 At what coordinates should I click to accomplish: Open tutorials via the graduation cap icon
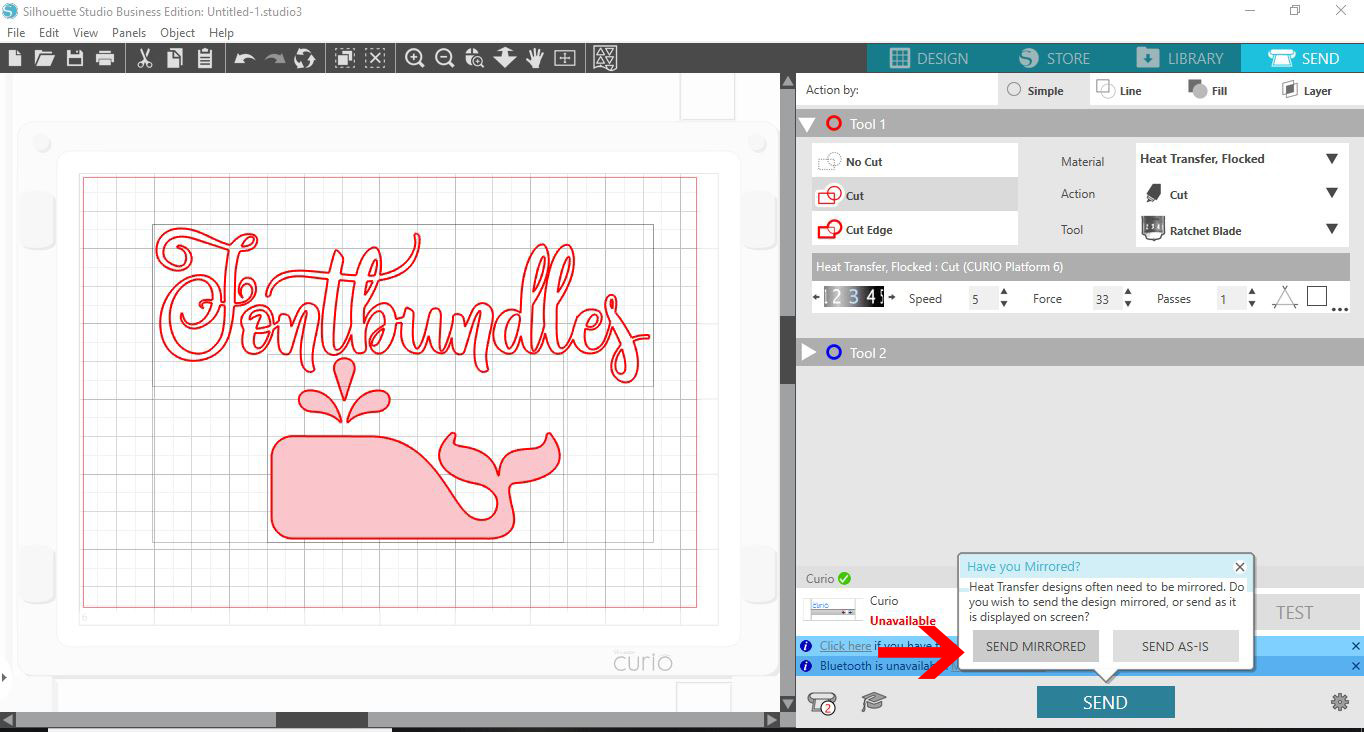point(873,702)
